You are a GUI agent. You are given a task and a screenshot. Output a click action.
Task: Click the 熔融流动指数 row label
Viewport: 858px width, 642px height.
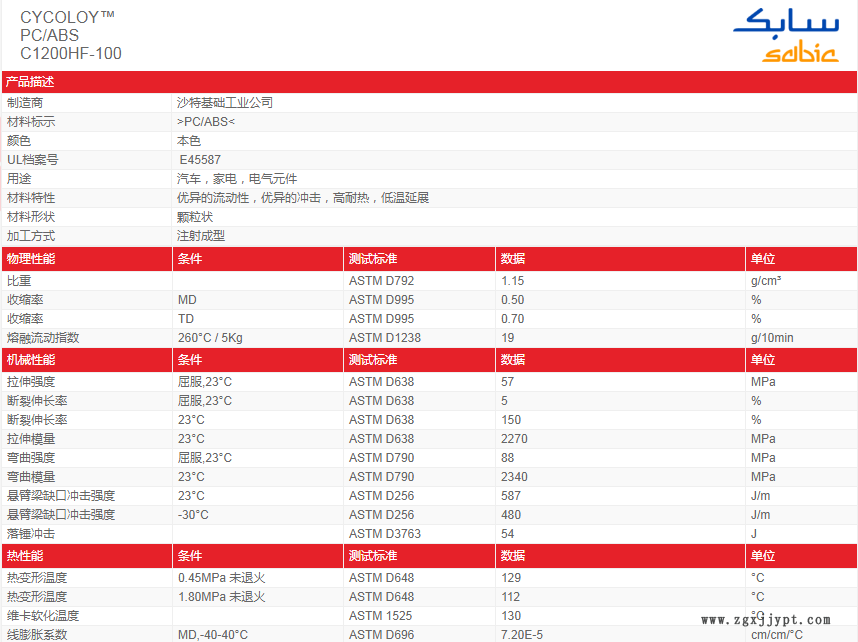coord(43,338)
